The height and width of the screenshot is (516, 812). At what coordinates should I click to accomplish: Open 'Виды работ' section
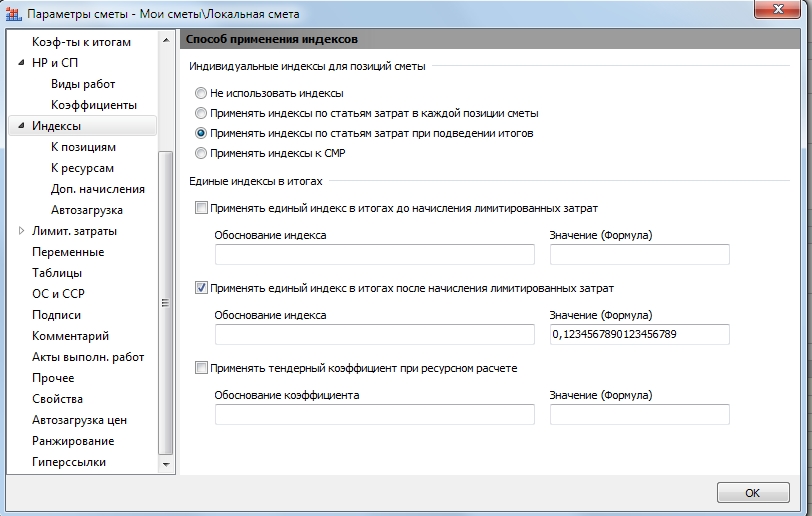(83, 84)
